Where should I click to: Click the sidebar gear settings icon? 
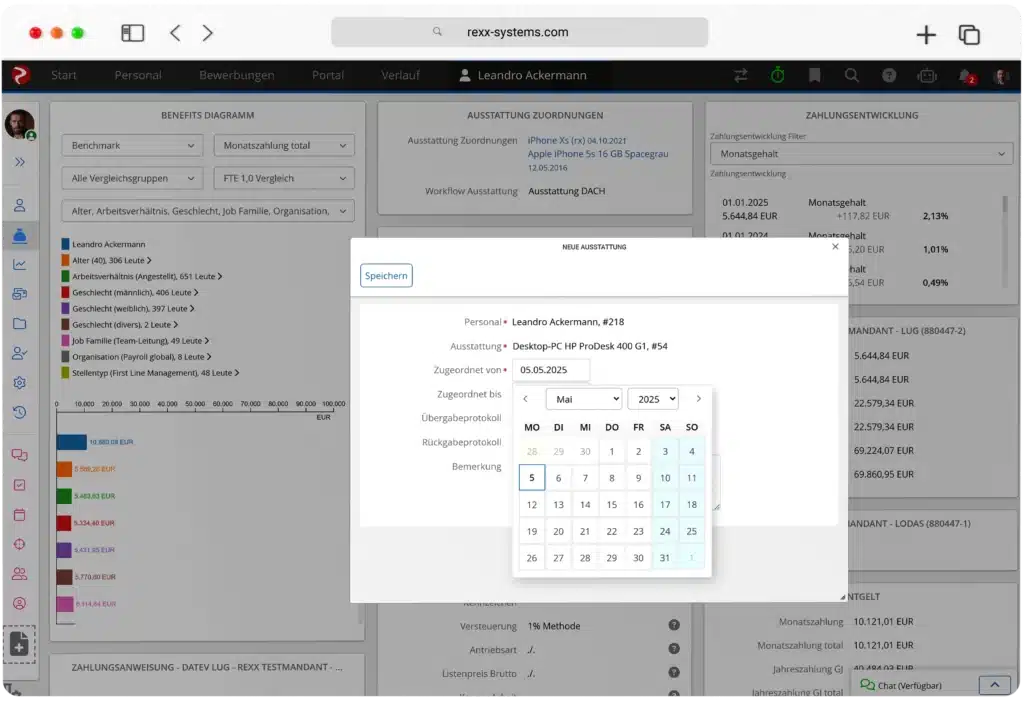pyautogui.click(x=19, y=383)
